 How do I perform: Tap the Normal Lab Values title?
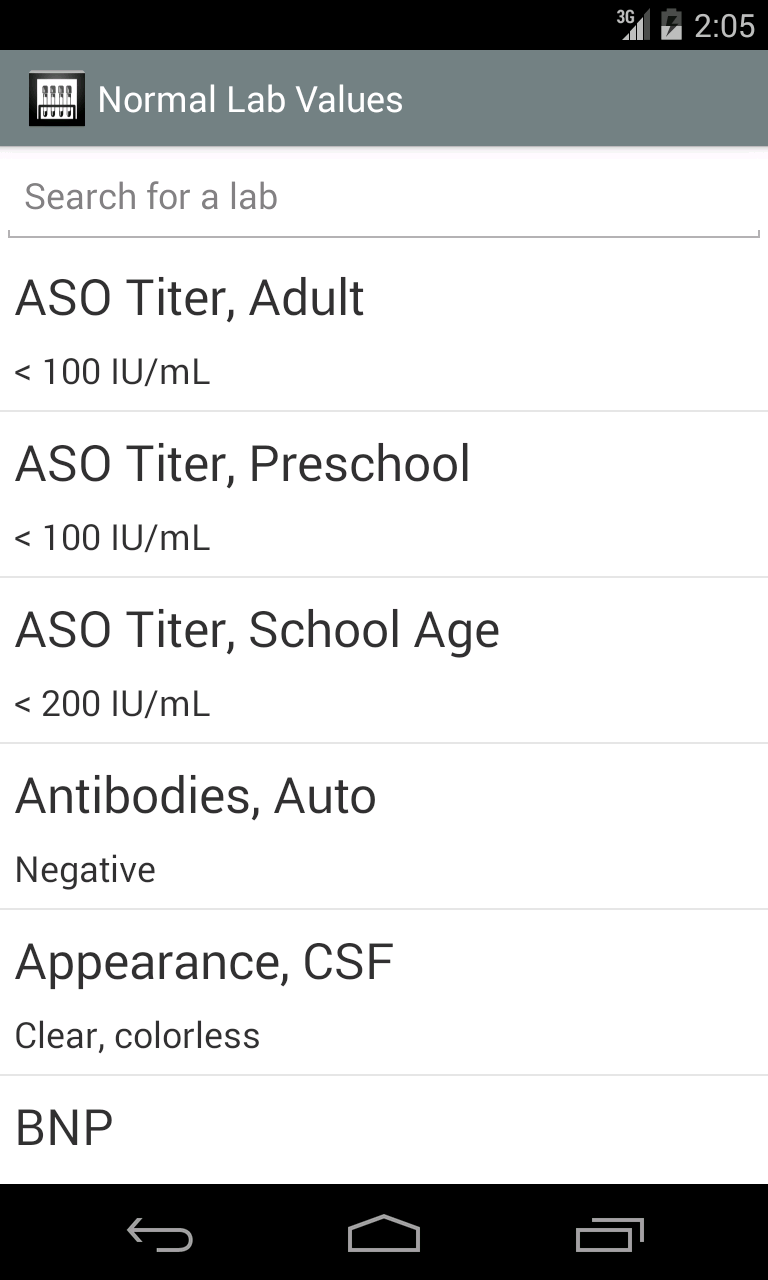[x=250, y=100]
